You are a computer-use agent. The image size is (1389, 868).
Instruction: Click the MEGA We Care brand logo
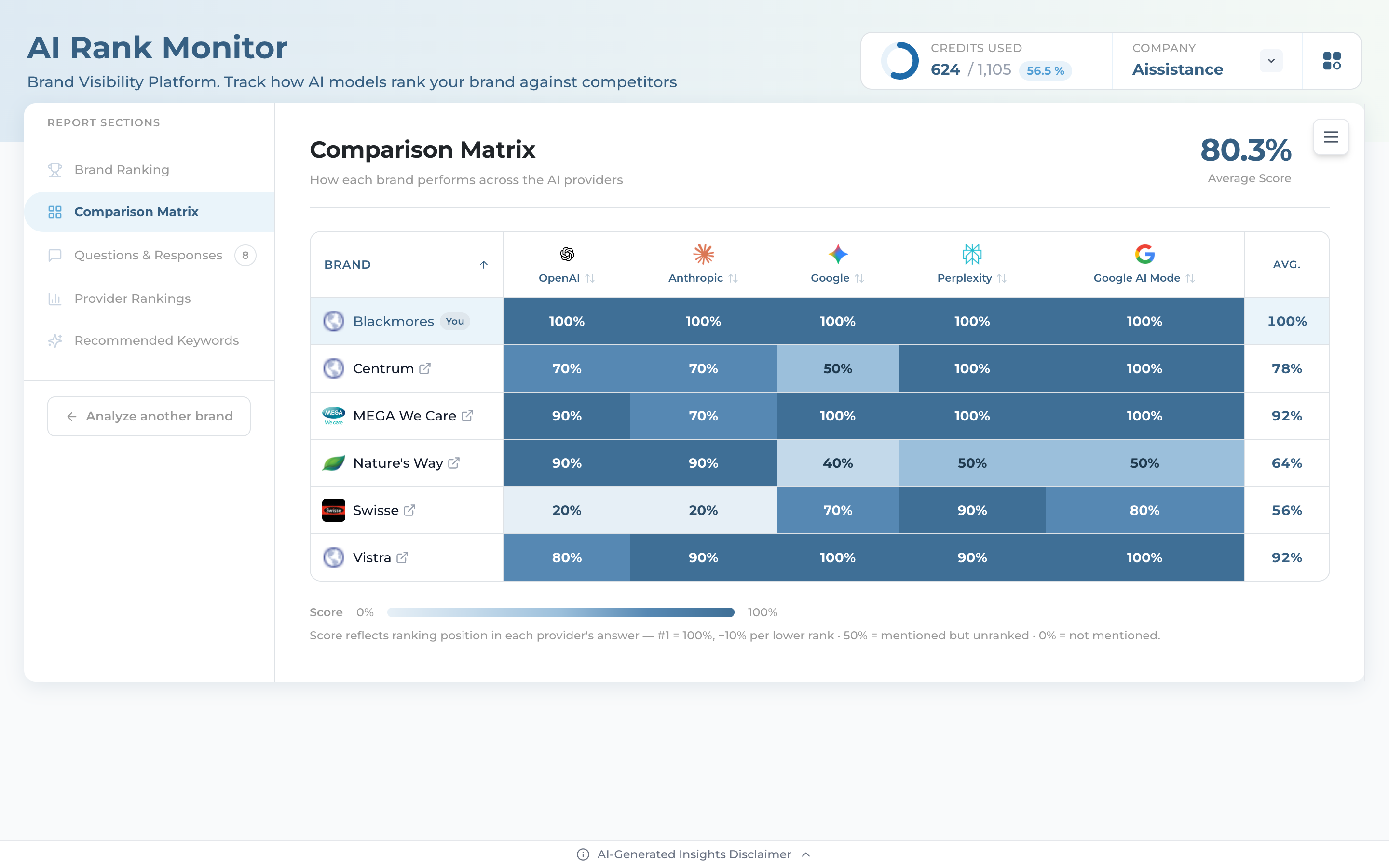(x=333, y=416)
